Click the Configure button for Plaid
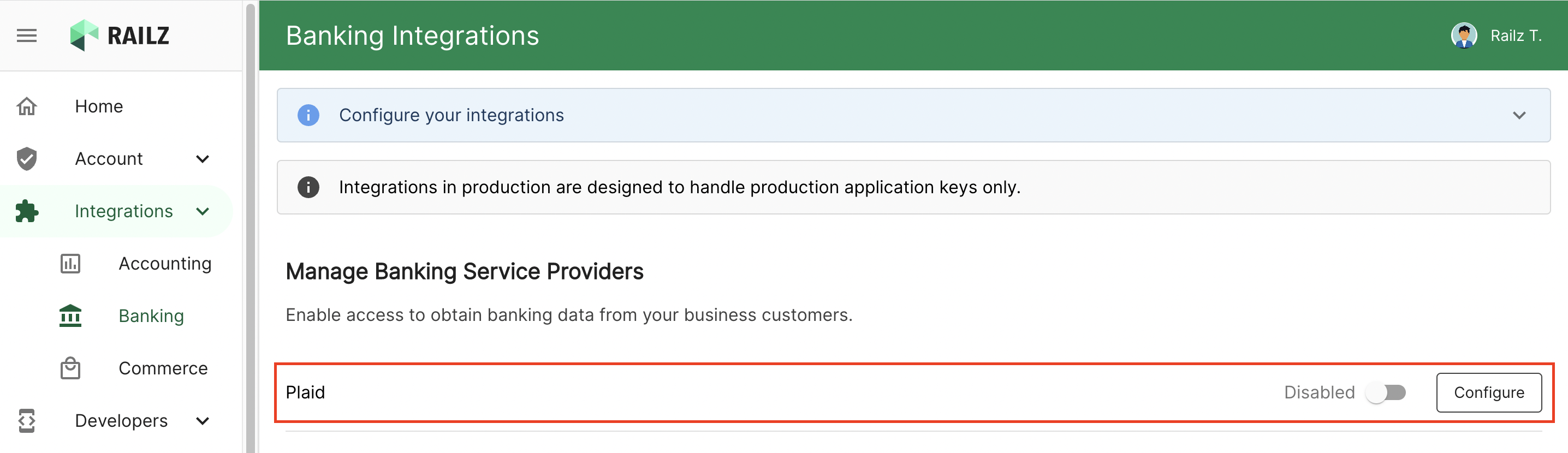 (x=1489, y=393)
